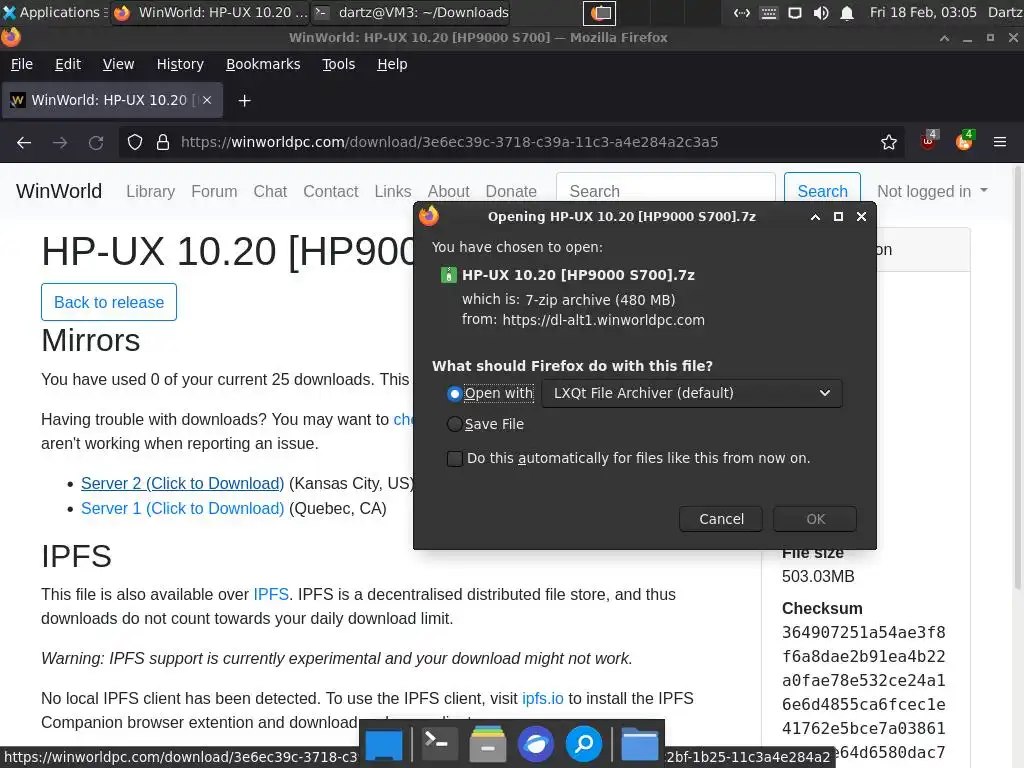
Task: Open the Links nav item
Action: pos(392,191)
